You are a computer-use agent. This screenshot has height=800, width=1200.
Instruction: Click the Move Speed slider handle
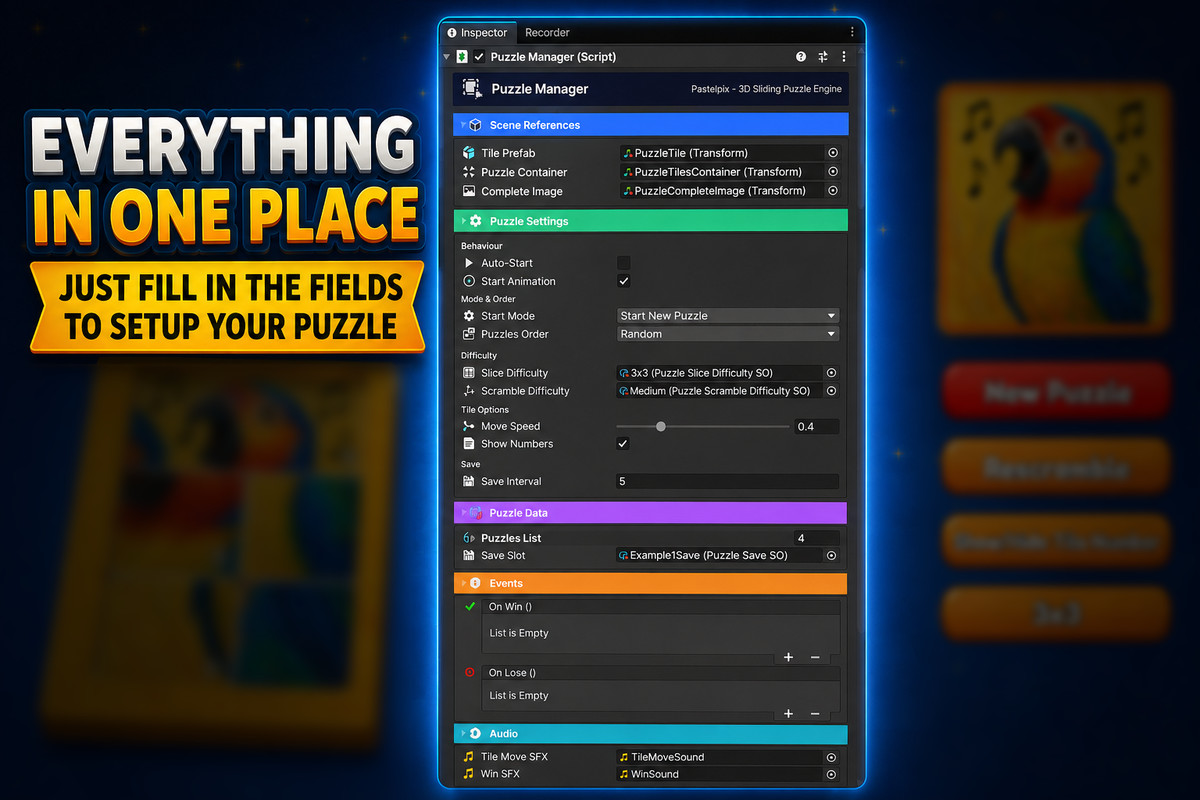click(660, 427)
